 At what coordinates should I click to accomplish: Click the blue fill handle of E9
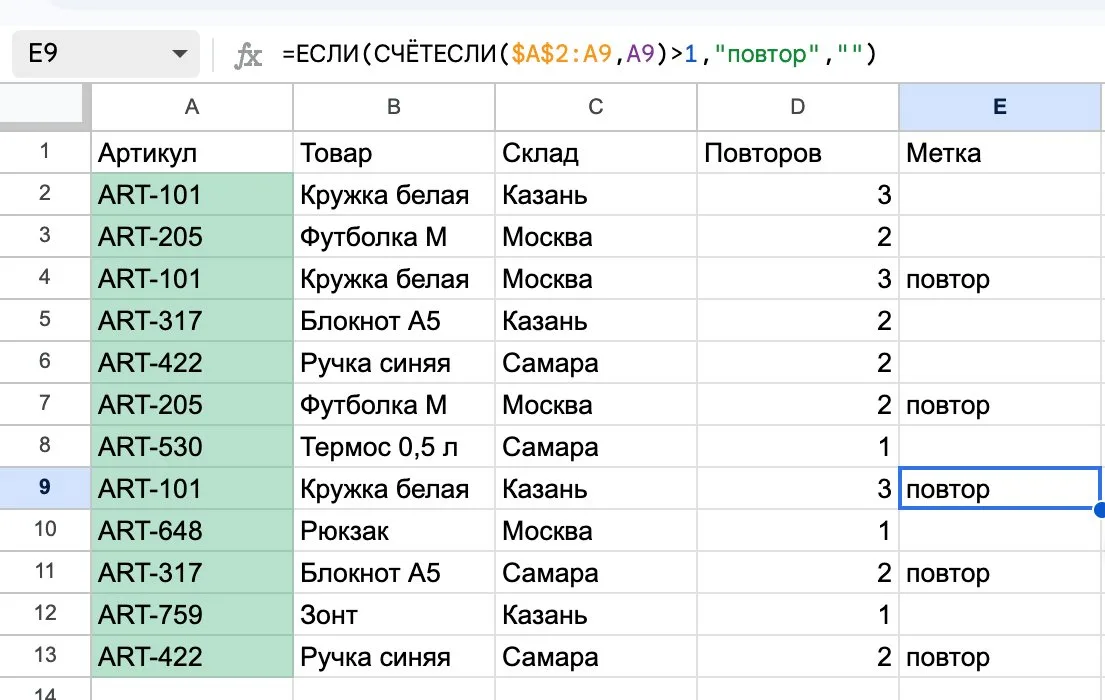[x=1099, y=510]
